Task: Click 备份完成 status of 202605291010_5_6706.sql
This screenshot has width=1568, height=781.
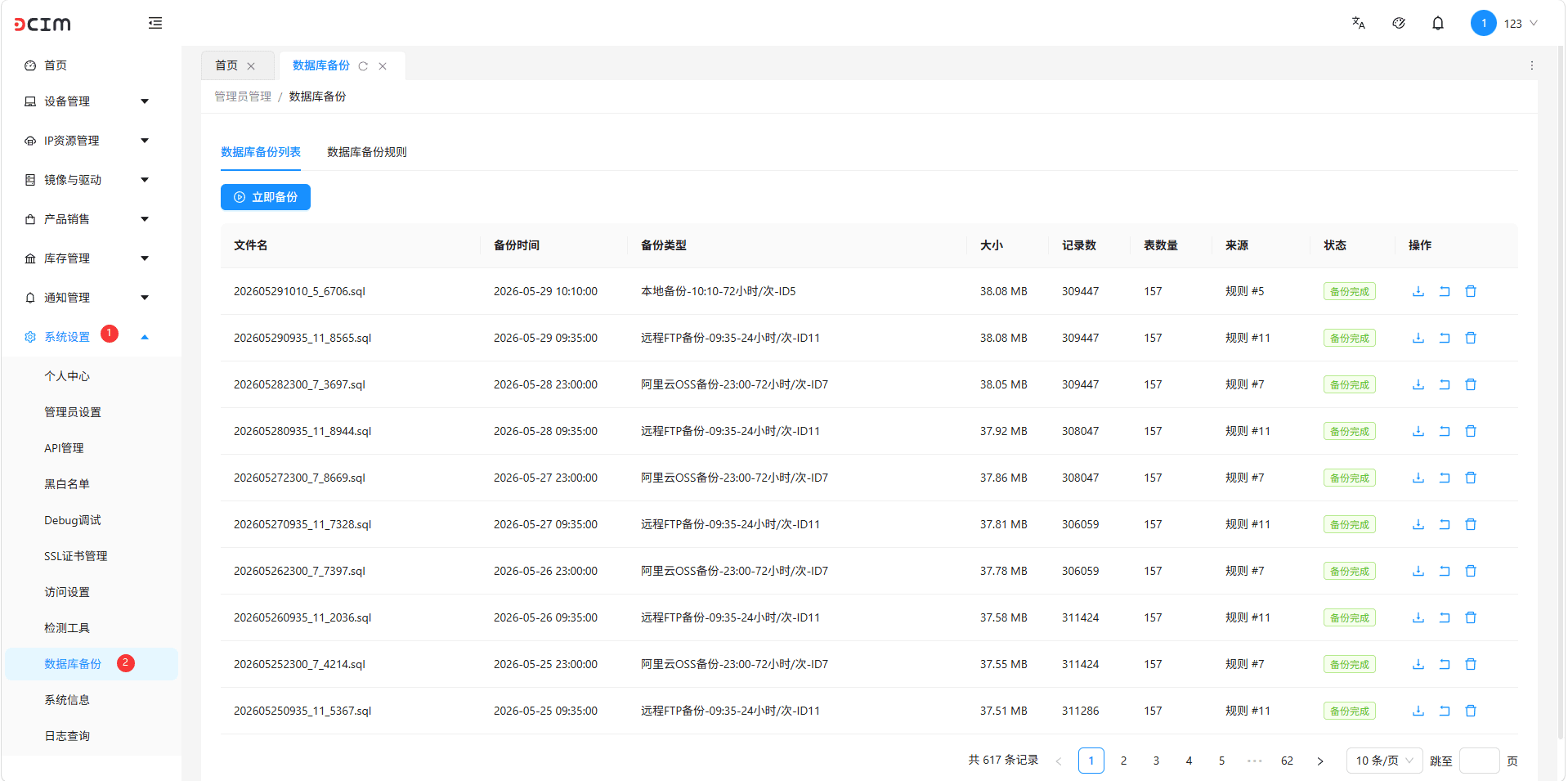Action: click(x=1349, y=291)
